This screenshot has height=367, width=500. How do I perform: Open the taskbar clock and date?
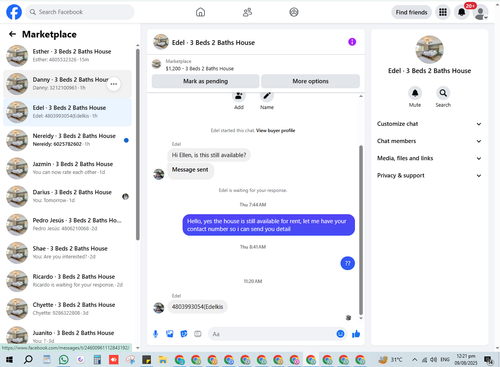pos(466,360)
